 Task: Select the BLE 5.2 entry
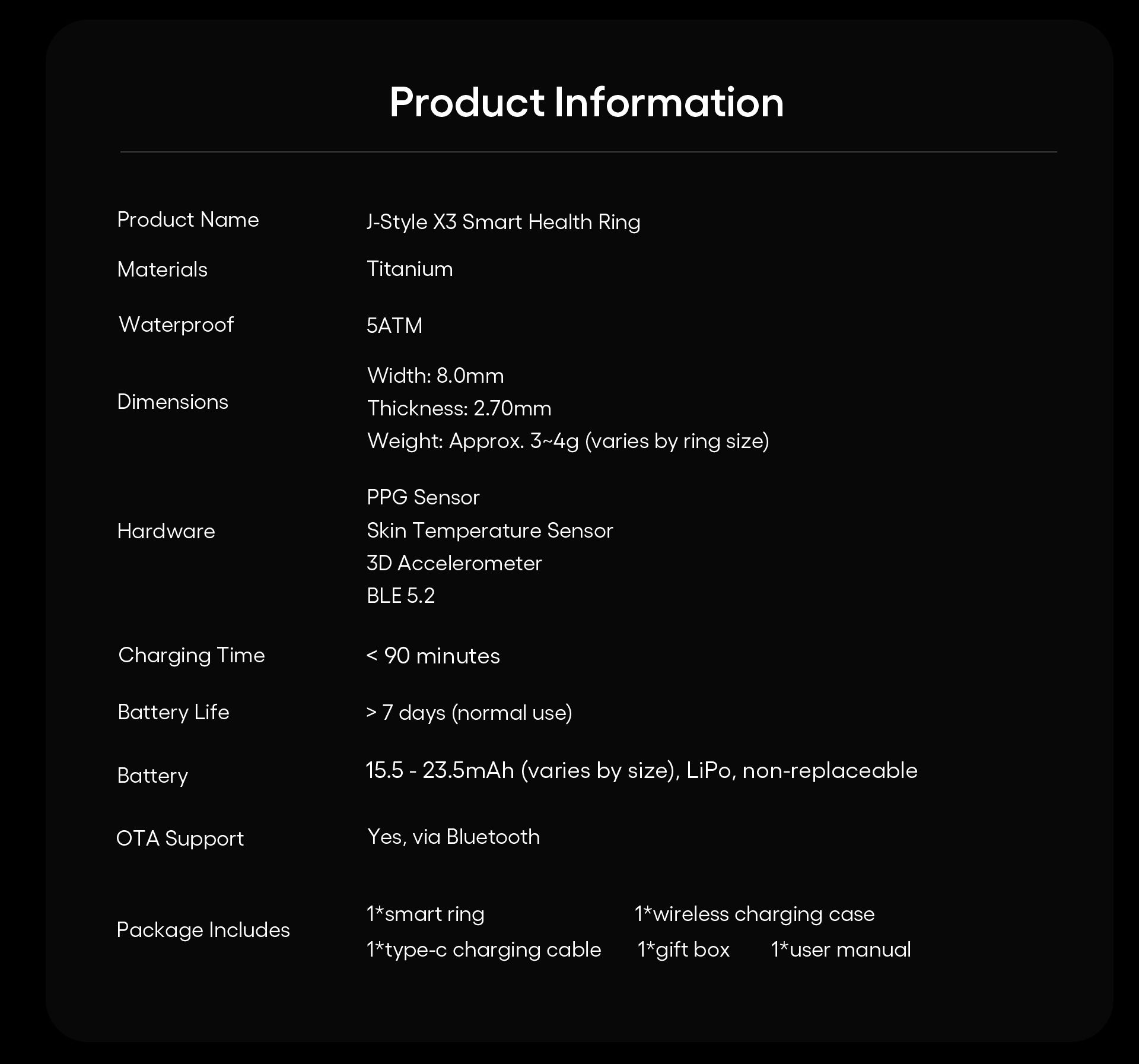point(401,596)
